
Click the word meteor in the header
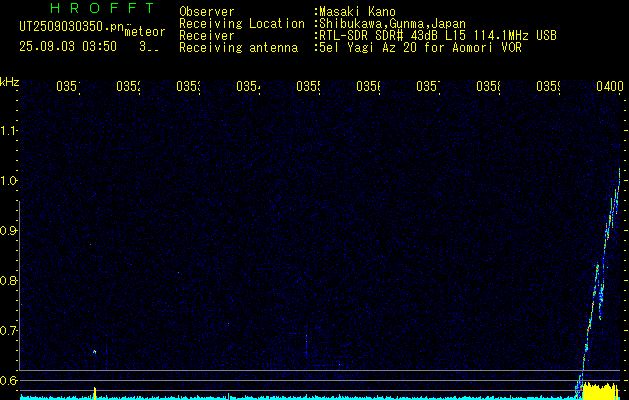click(145, 32)
